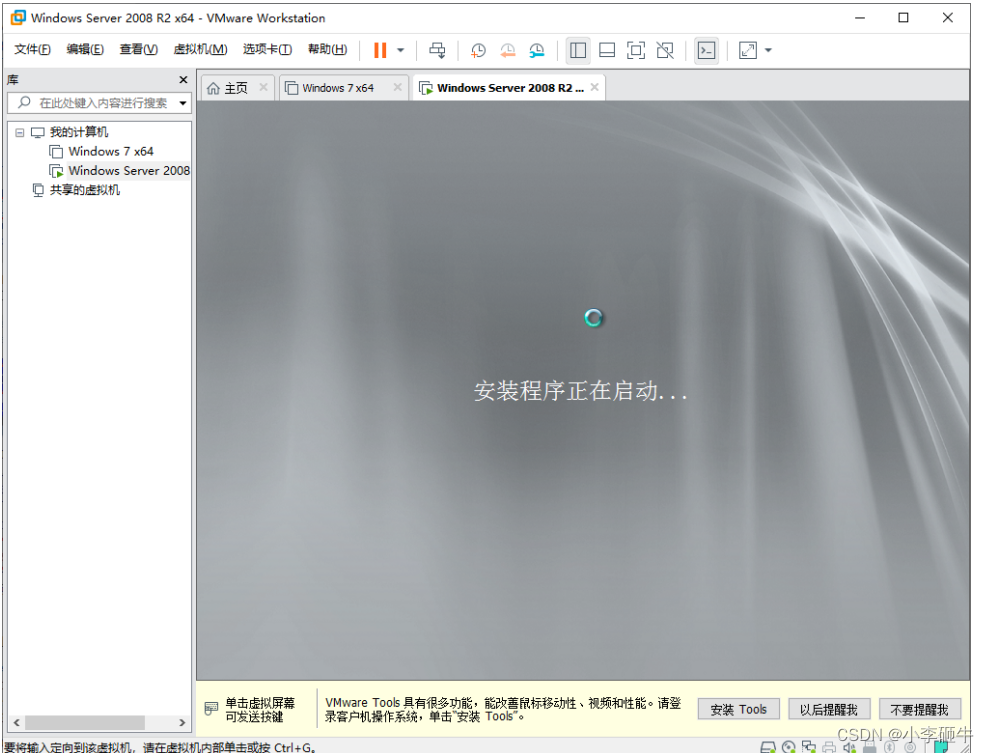The image size is (989, 753).
Task: Switch to the 主页 tab
Action: pyautogui.click(x=236, y=88)
